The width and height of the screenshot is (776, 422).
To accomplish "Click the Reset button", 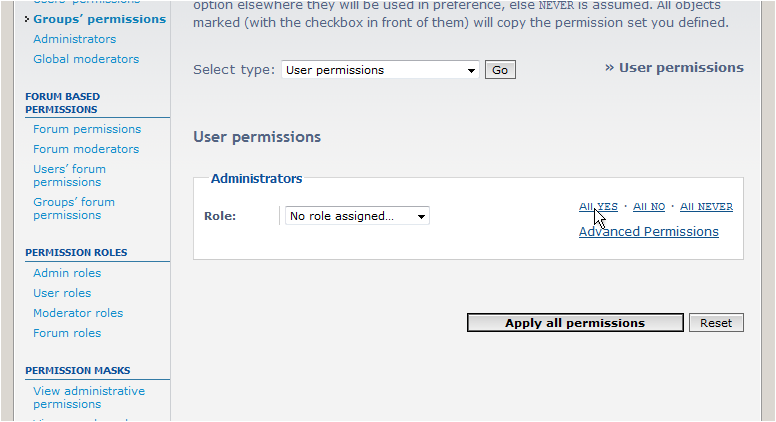I will [716, 323].
